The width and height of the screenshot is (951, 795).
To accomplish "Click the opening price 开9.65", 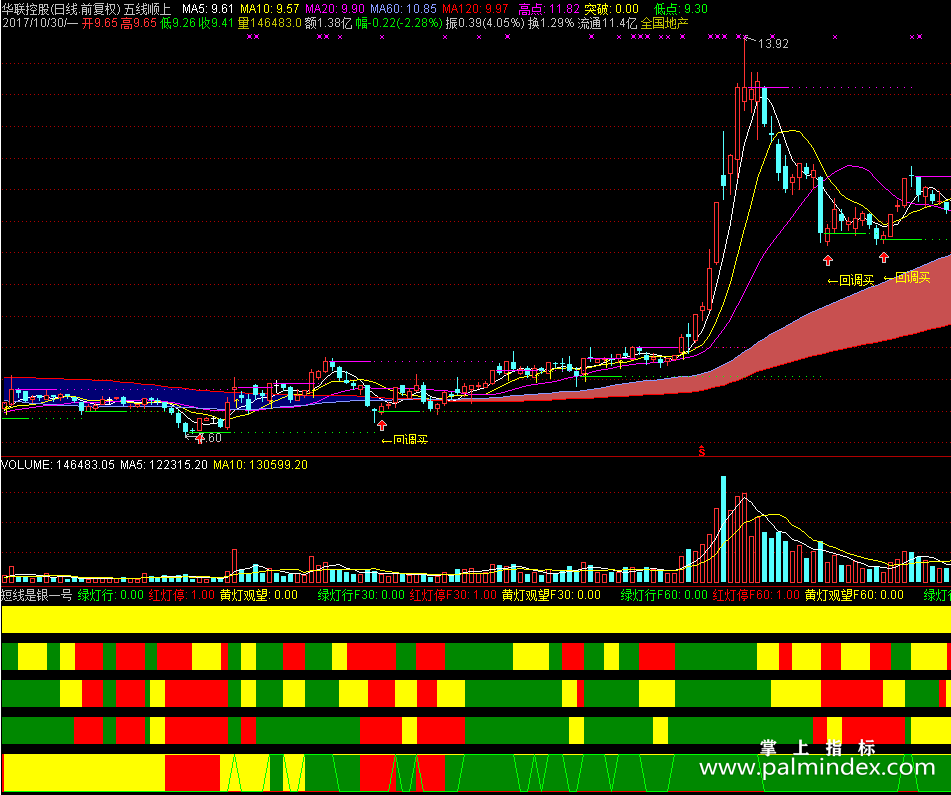I will [99, 23].
